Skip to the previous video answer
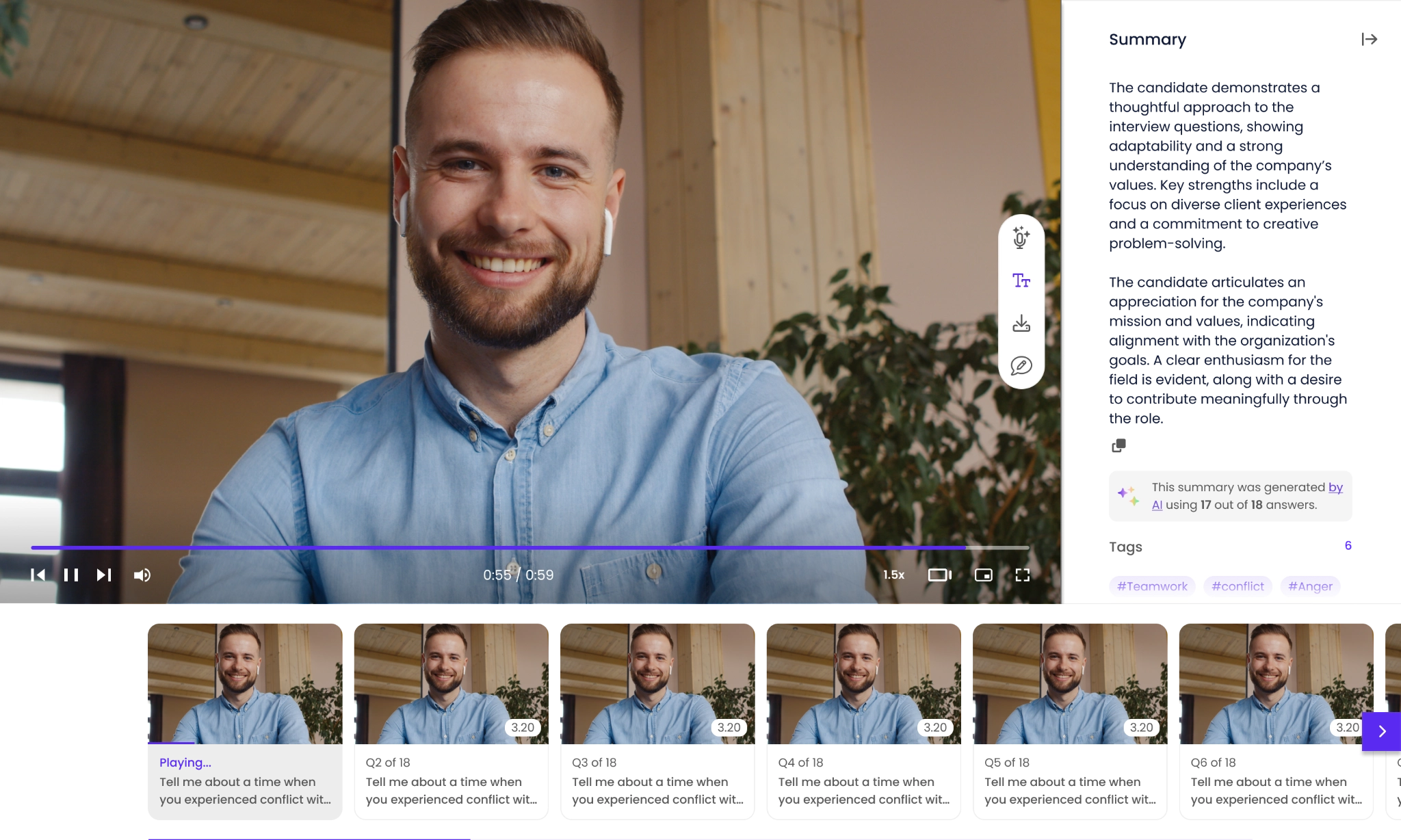Screen dimensions: 1401x840 pyautogui.click(x=38, y=575)
